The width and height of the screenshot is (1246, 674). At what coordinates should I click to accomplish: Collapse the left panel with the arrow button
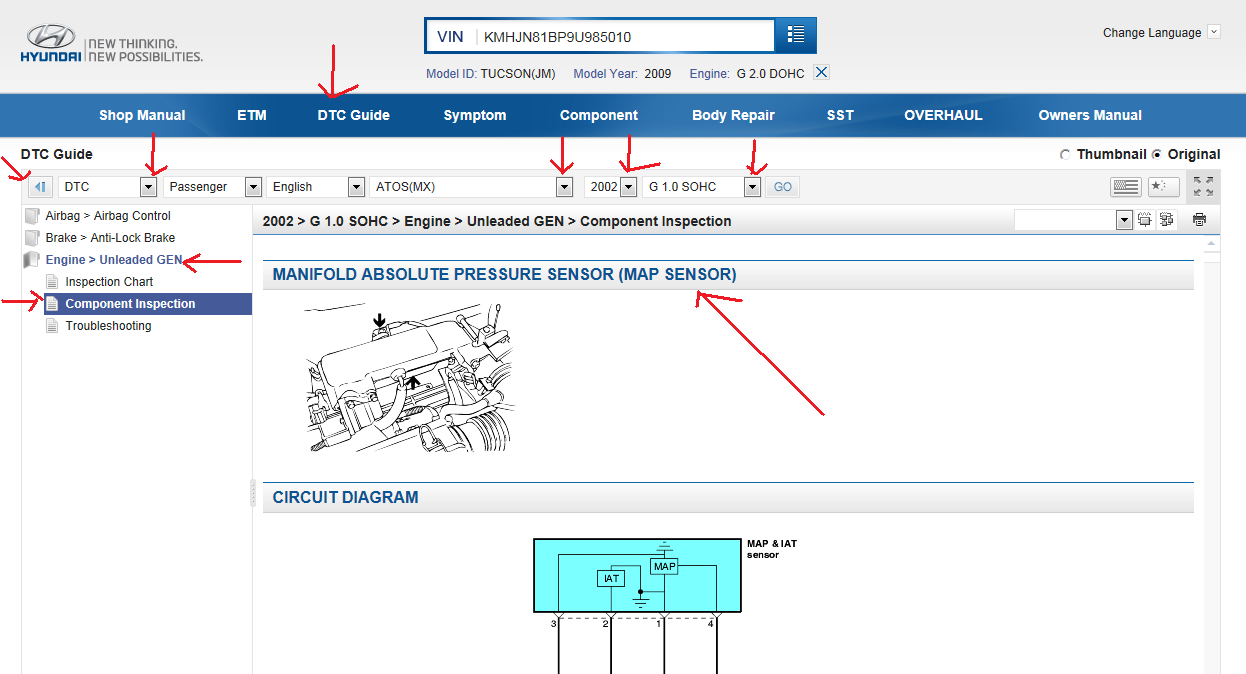click(x=40, y=187)
